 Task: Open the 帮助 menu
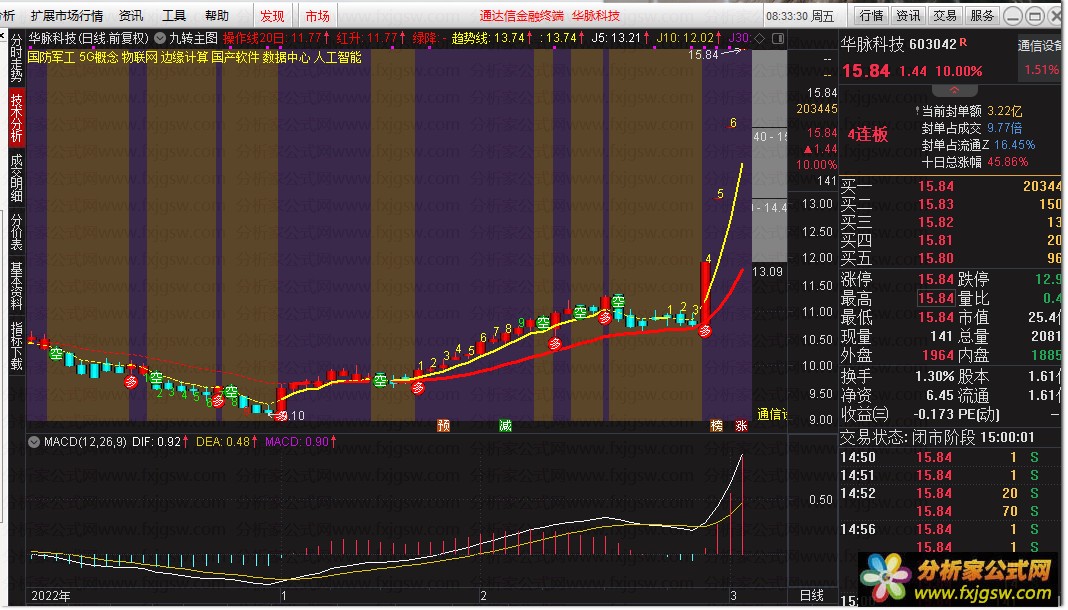(x=217, y=15)
